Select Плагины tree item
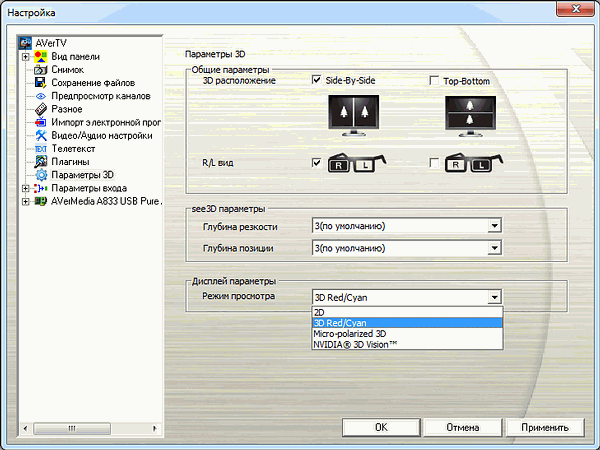 tap(70, 162)
